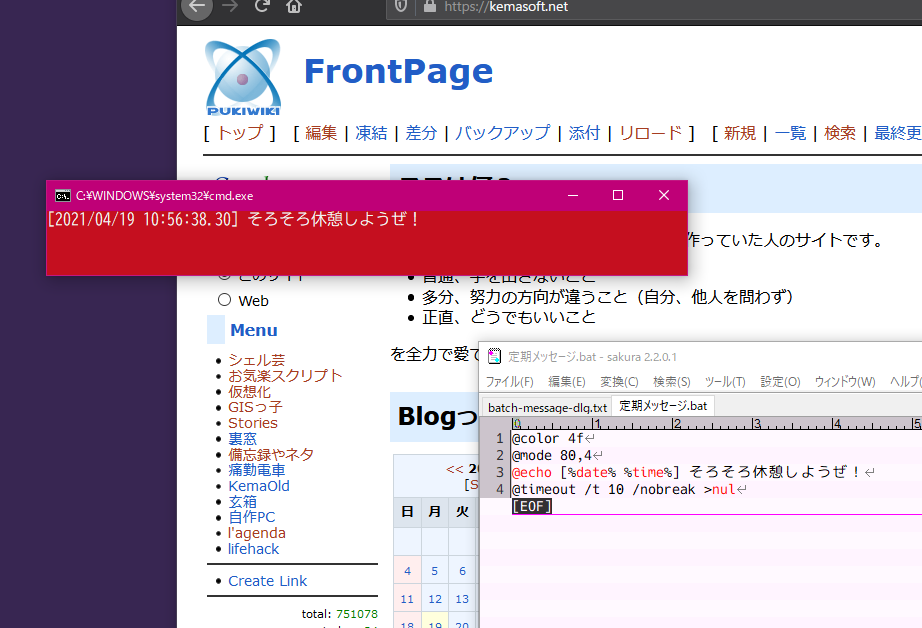Select the 定期メッセージ.bat editor tab

click(x=663, y=406)
